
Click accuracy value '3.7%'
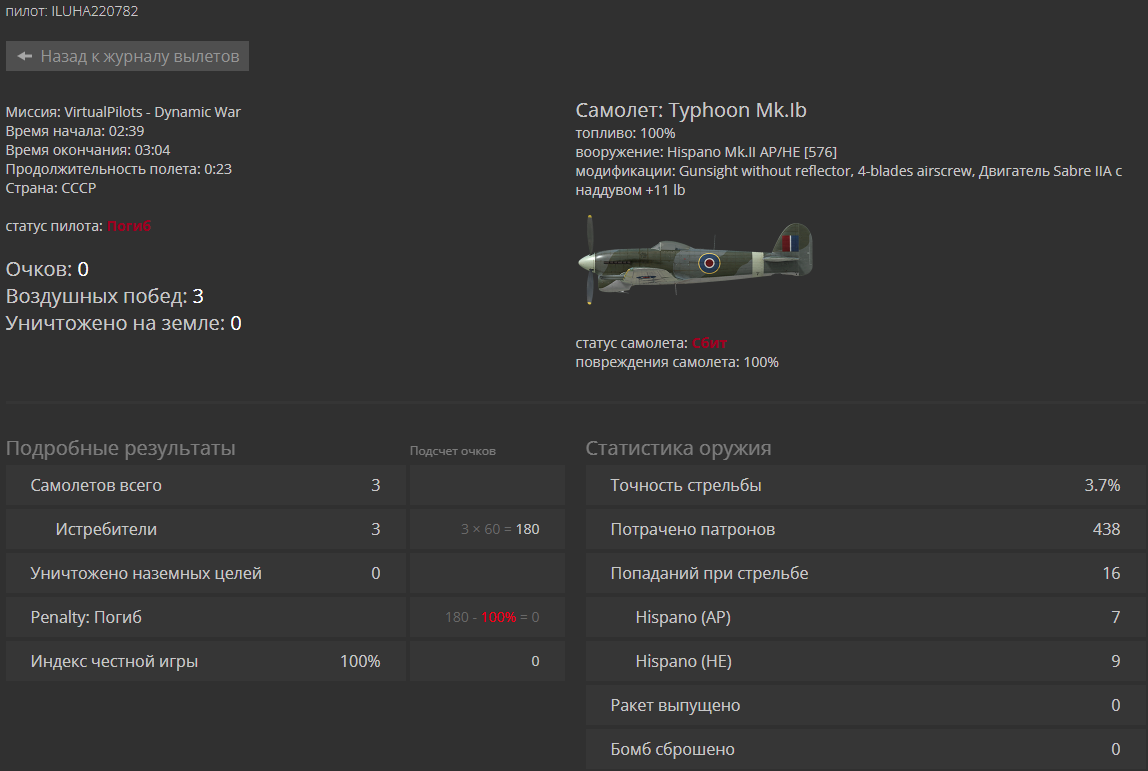[1103, 485]
